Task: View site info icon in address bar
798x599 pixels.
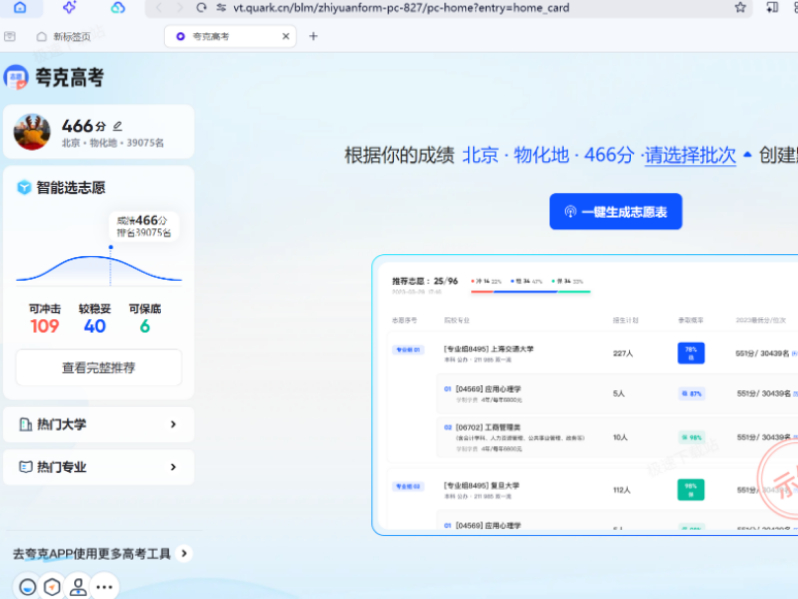Action: (x=221, y=8)
